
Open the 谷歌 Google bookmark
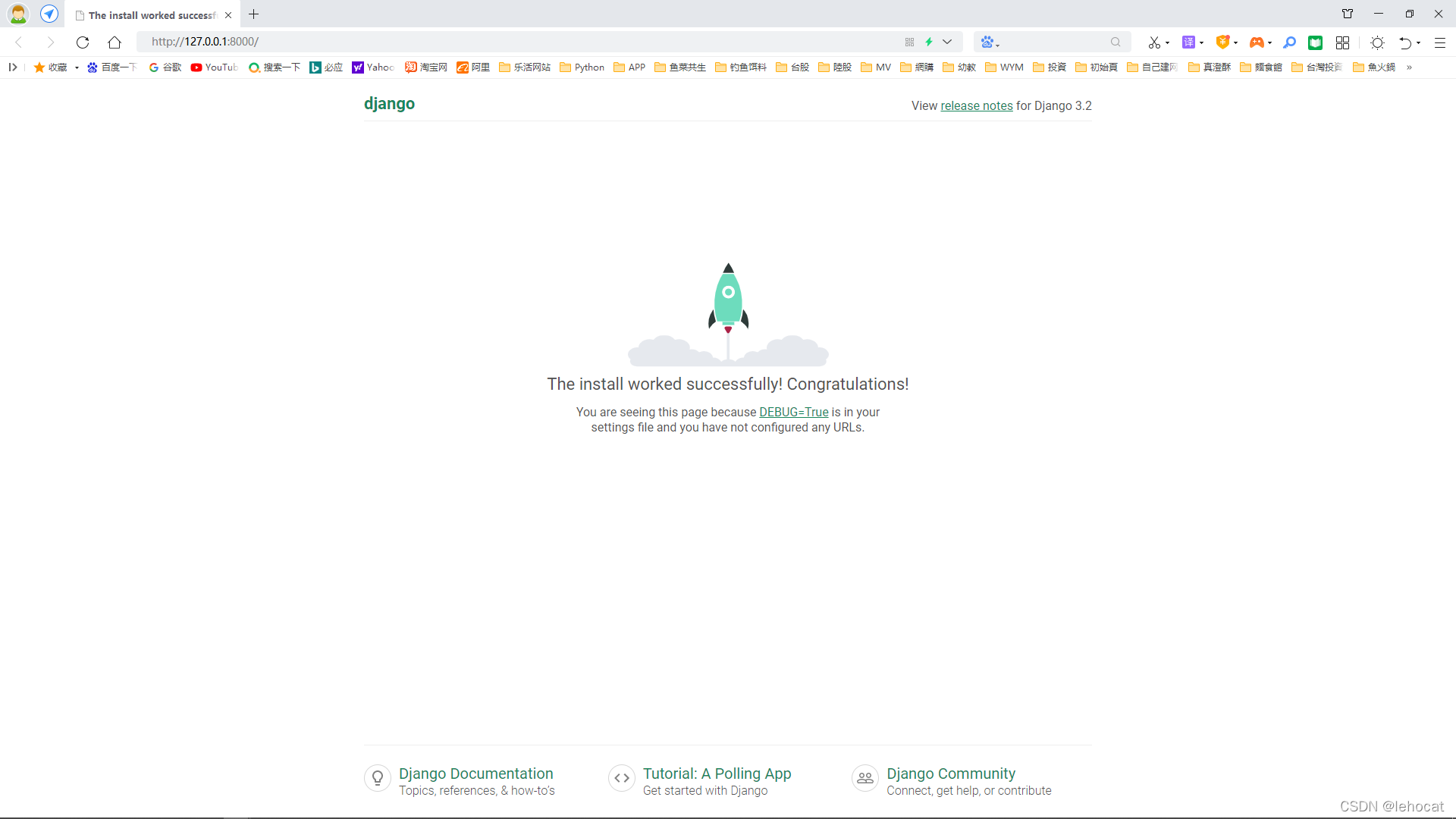(x=165, y=67)
